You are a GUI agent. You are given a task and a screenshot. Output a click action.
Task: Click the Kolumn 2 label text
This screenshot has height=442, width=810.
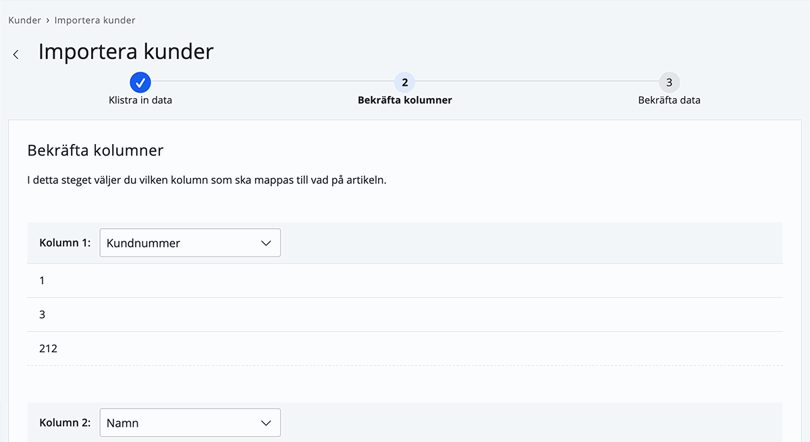65,423
